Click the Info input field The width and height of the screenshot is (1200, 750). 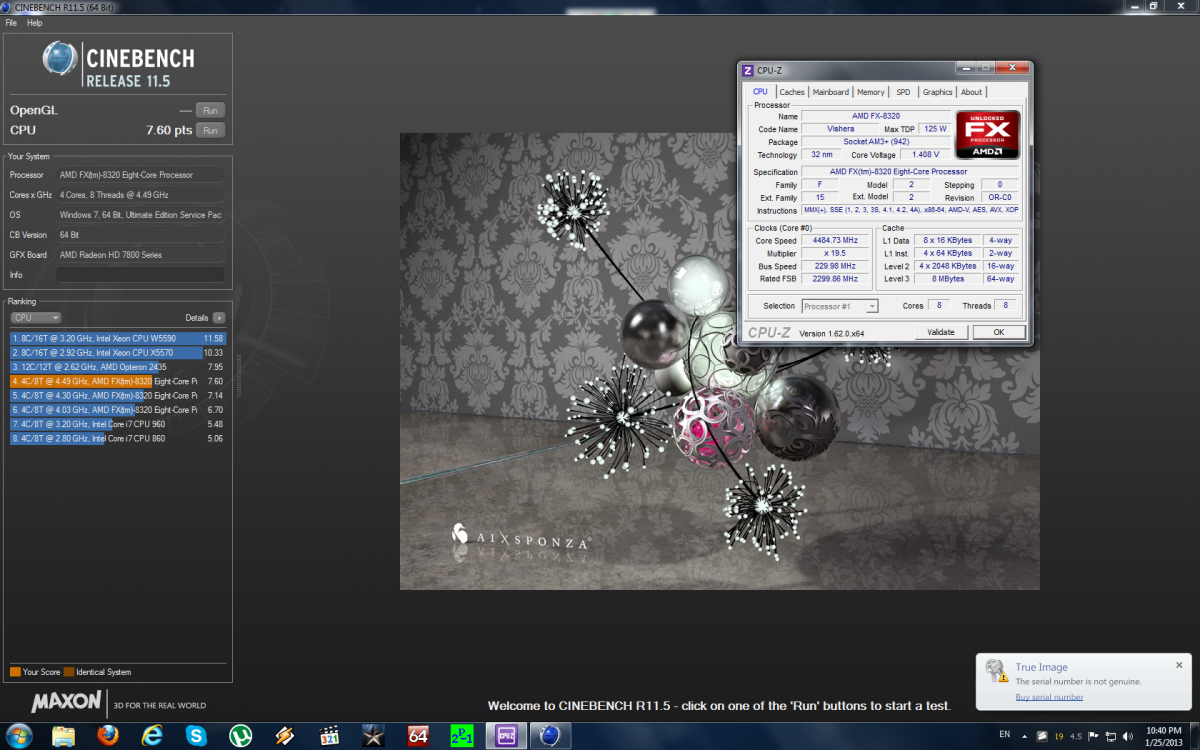point(140,274)
